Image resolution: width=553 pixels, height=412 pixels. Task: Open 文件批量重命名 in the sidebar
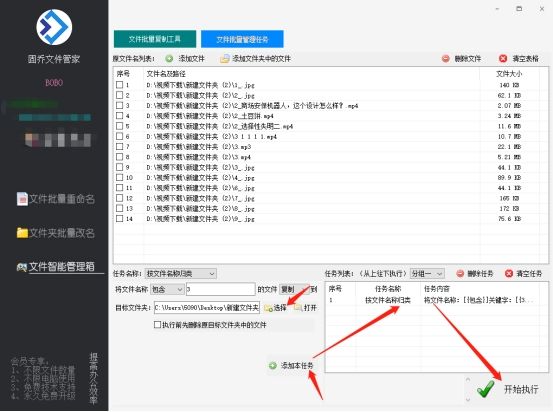(56, 199)
